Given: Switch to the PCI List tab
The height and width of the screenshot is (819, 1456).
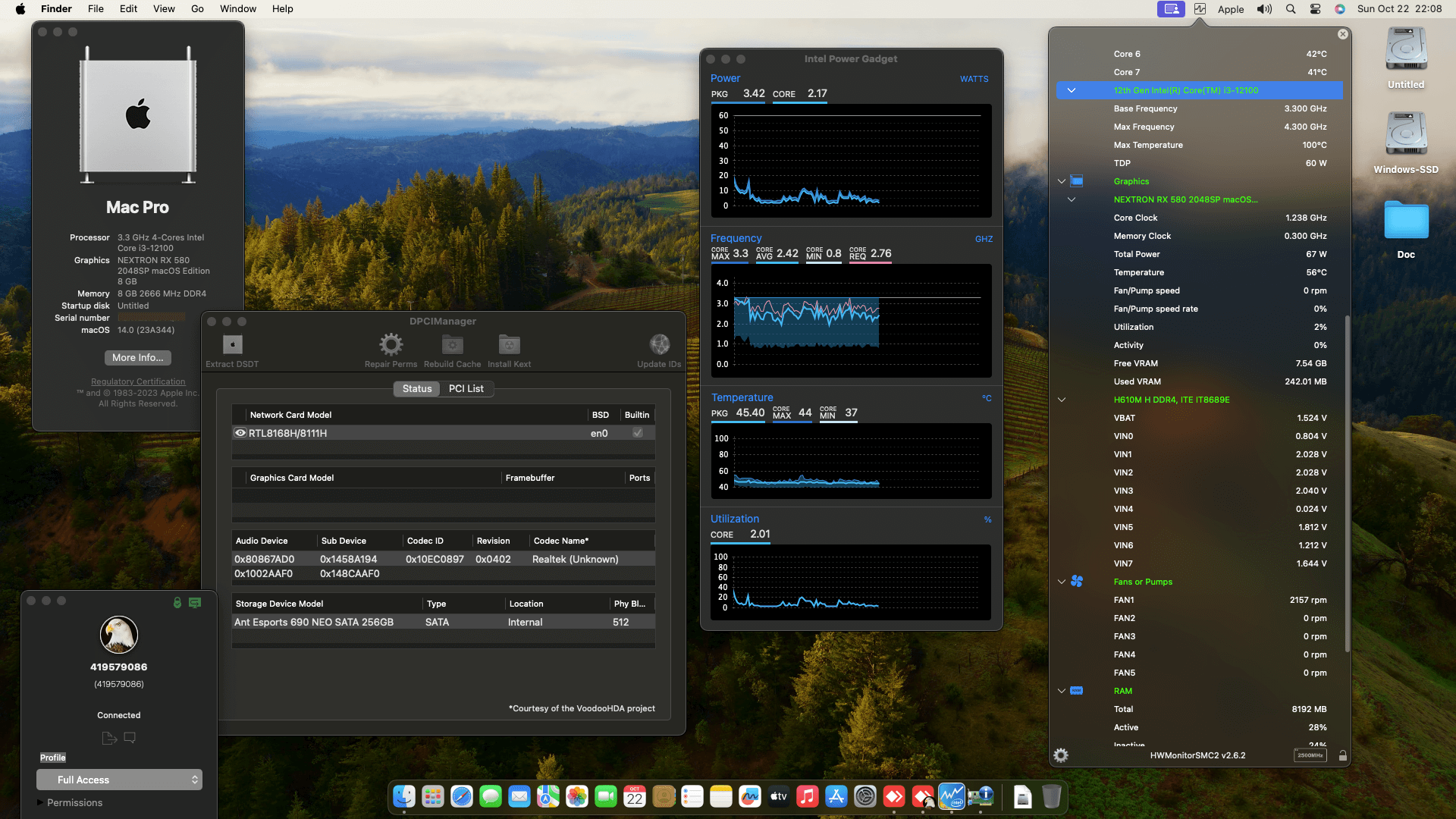Looking at the screenshot, I should tap(466, 388).
